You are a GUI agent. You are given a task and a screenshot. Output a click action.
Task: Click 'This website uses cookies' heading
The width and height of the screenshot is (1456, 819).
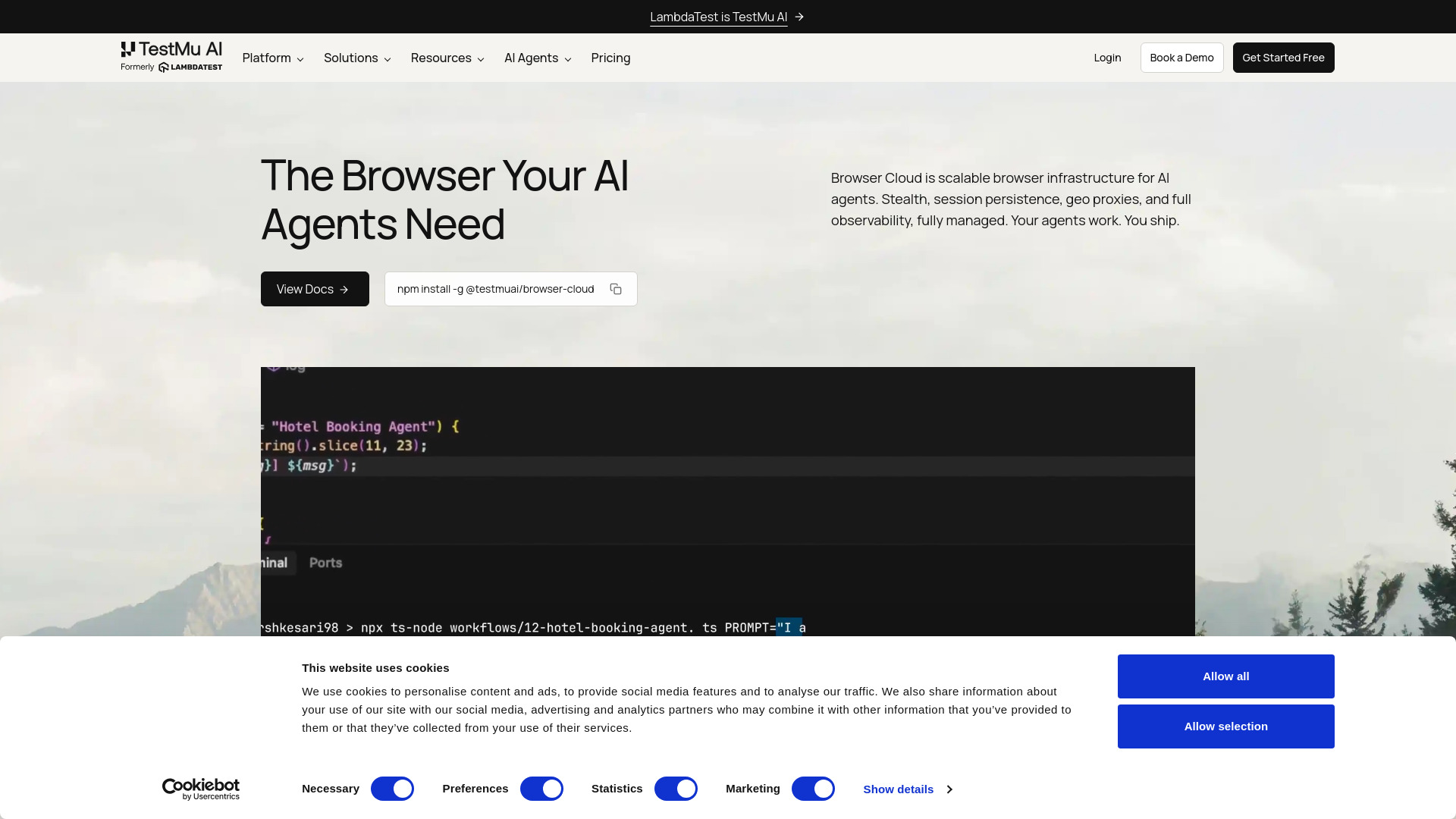click(x=375, y=668)
